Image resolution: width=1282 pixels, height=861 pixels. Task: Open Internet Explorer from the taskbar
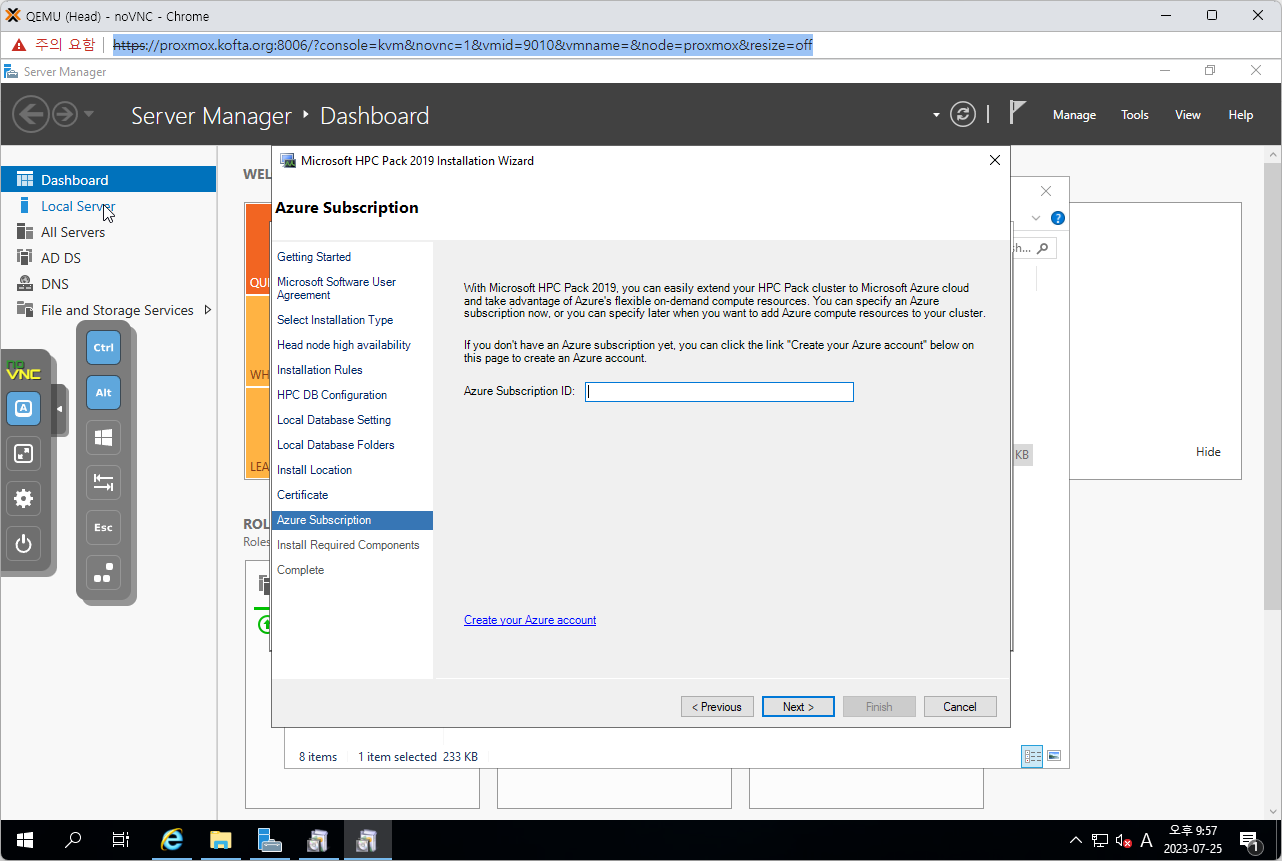coord(172,840)
